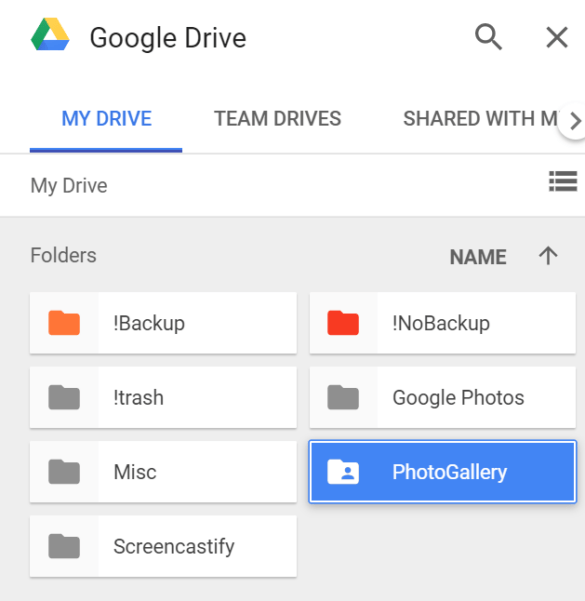This screenshot has width=585, height=601.
Task: Open the Google Photos folder
Action: pos(443,397)
